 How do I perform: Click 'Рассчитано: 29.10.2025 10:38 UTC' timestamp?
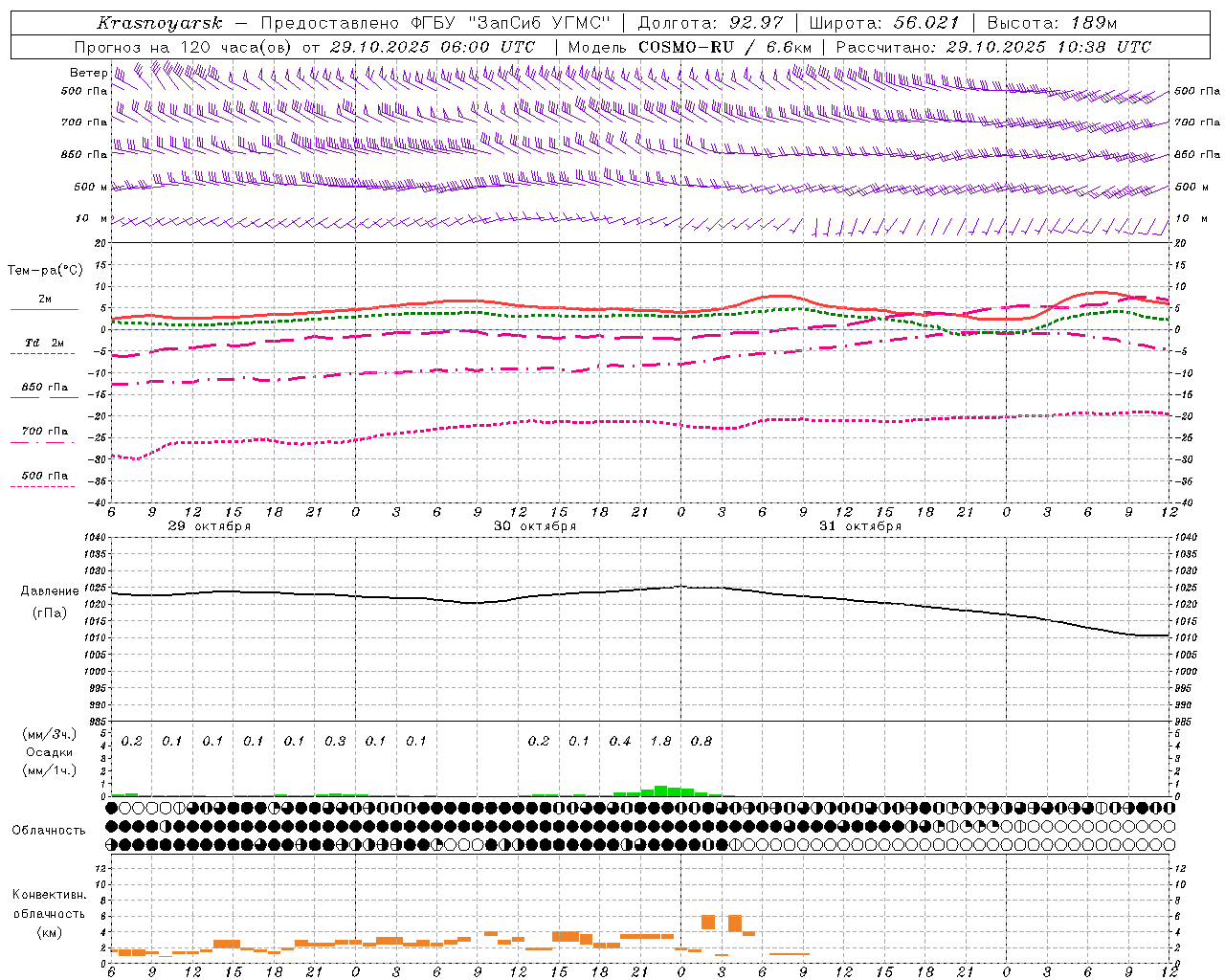(993, 47)
